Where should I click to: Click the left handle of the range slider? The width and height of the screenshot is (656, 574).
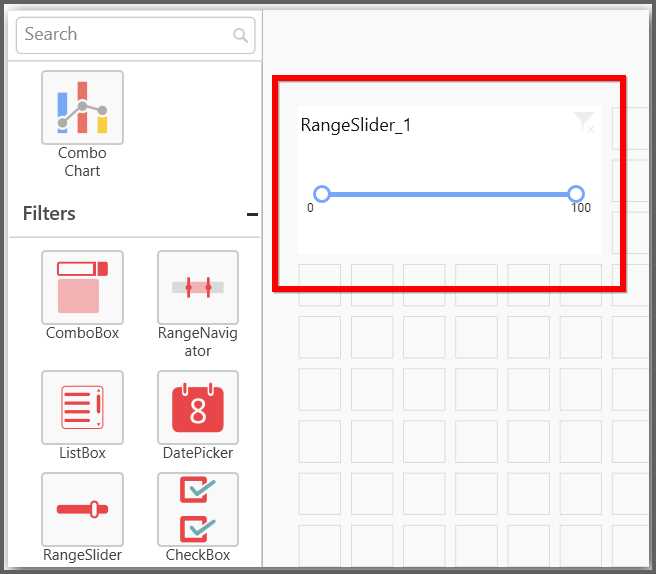tap(321, 194)
